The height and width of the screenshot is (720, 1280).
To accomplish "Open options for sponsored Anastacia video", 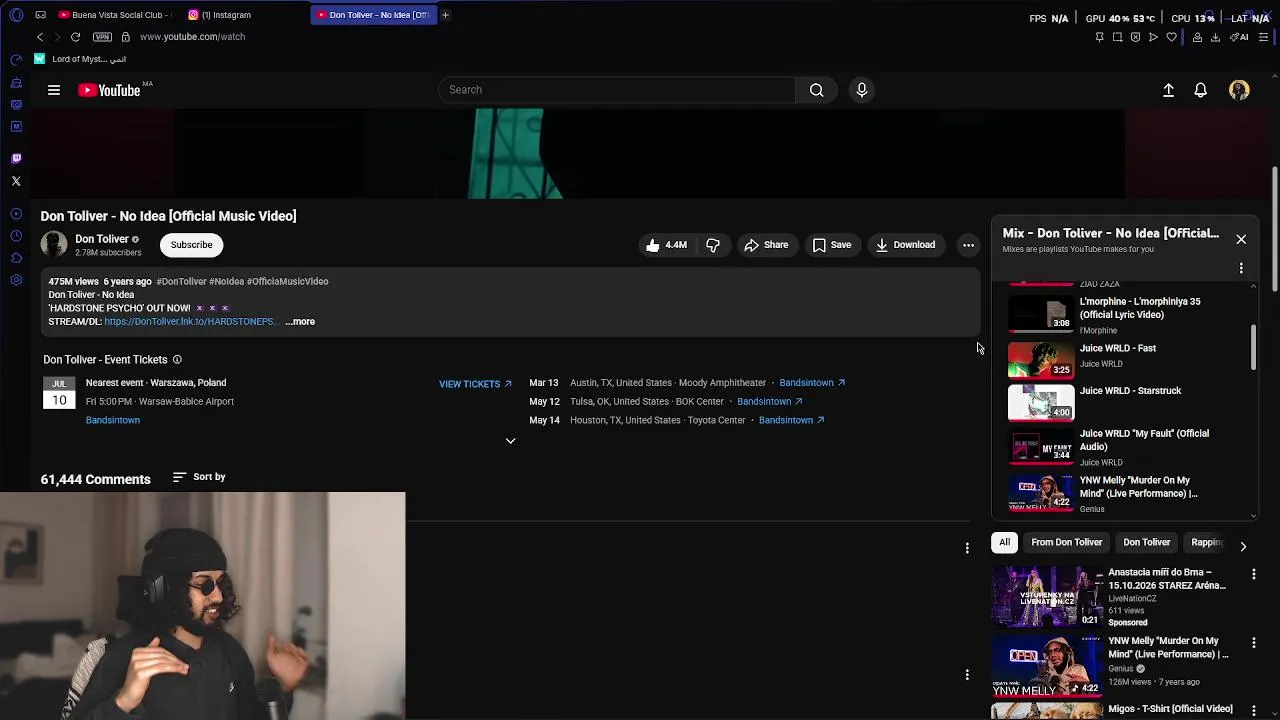I will [x=1254, y=574].
